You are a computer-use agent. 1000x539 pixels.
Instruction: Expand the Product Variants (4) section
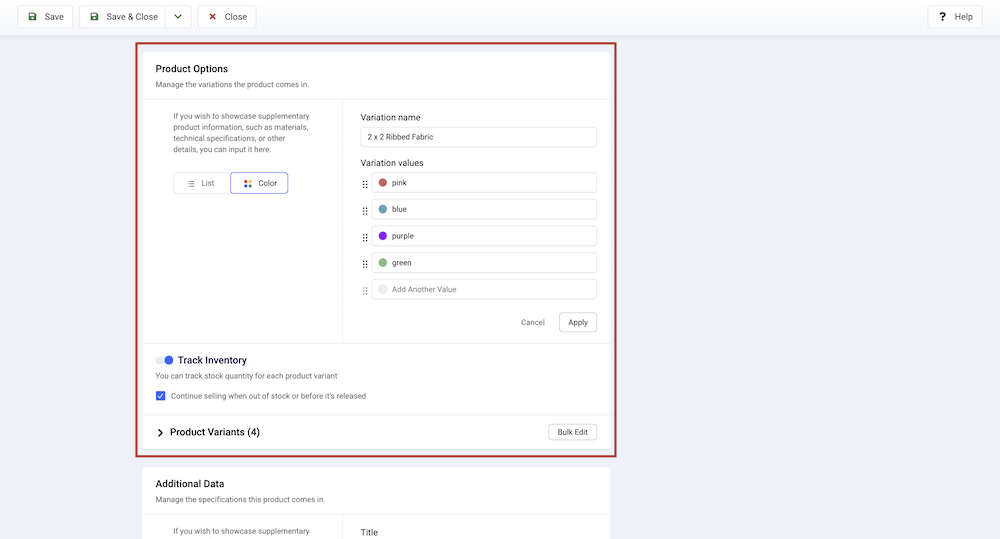pyautogui.click(x=161, y=432)
